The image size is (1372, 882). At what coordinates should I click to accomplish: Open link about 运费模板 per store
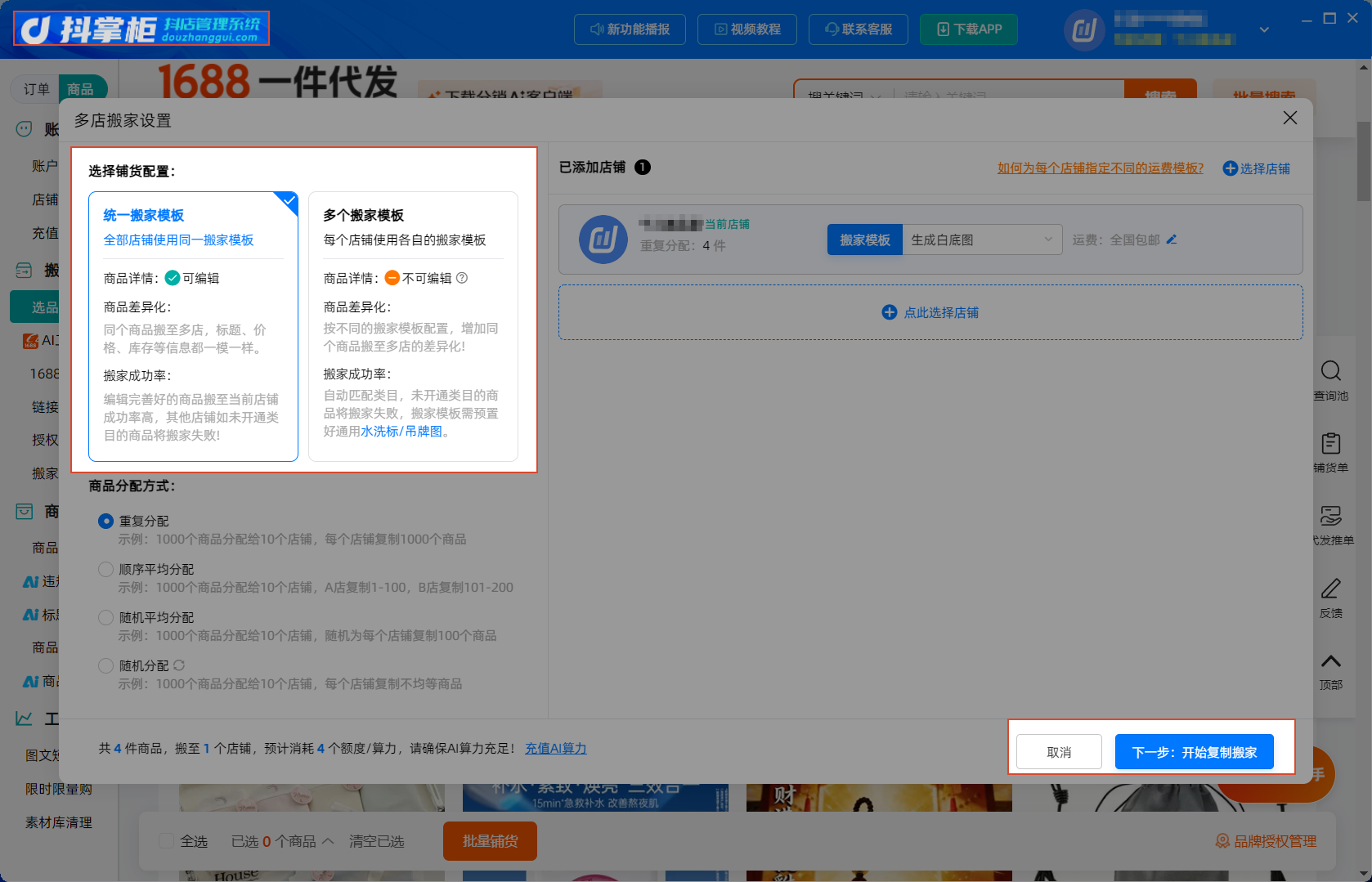click(1100, 168)
